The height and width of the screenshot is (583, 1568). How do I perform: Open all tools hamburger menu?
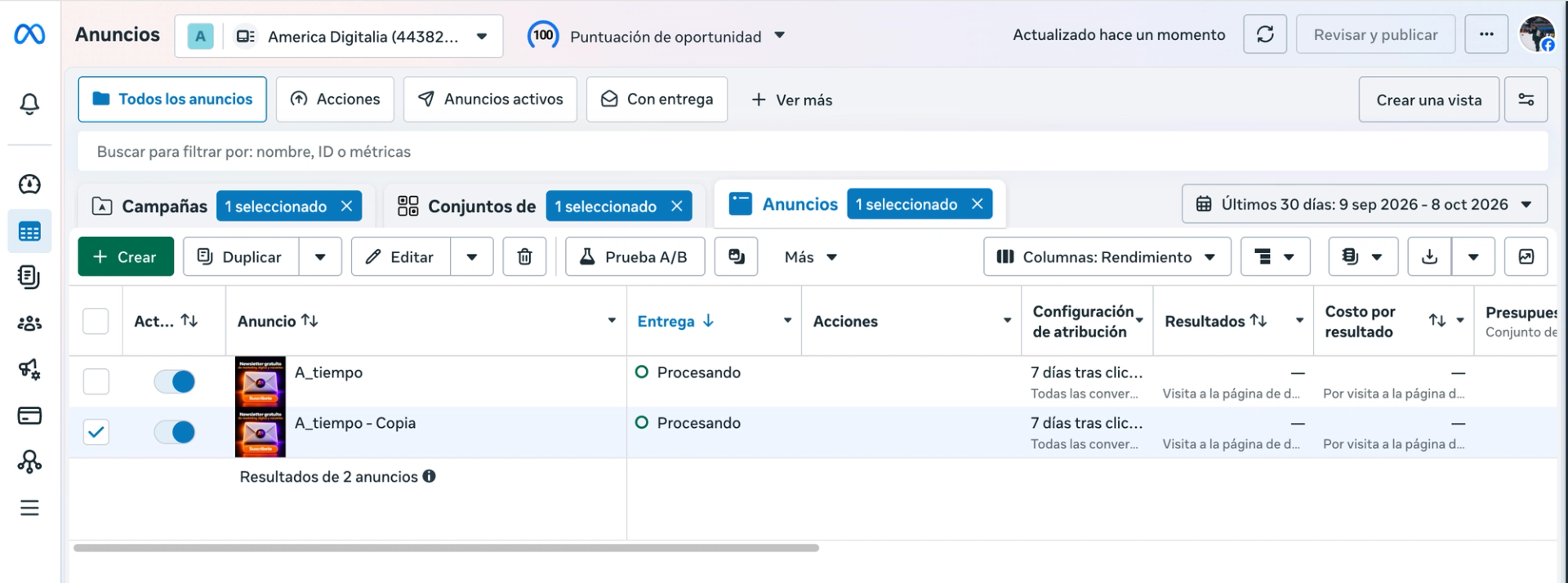point(29,508)
